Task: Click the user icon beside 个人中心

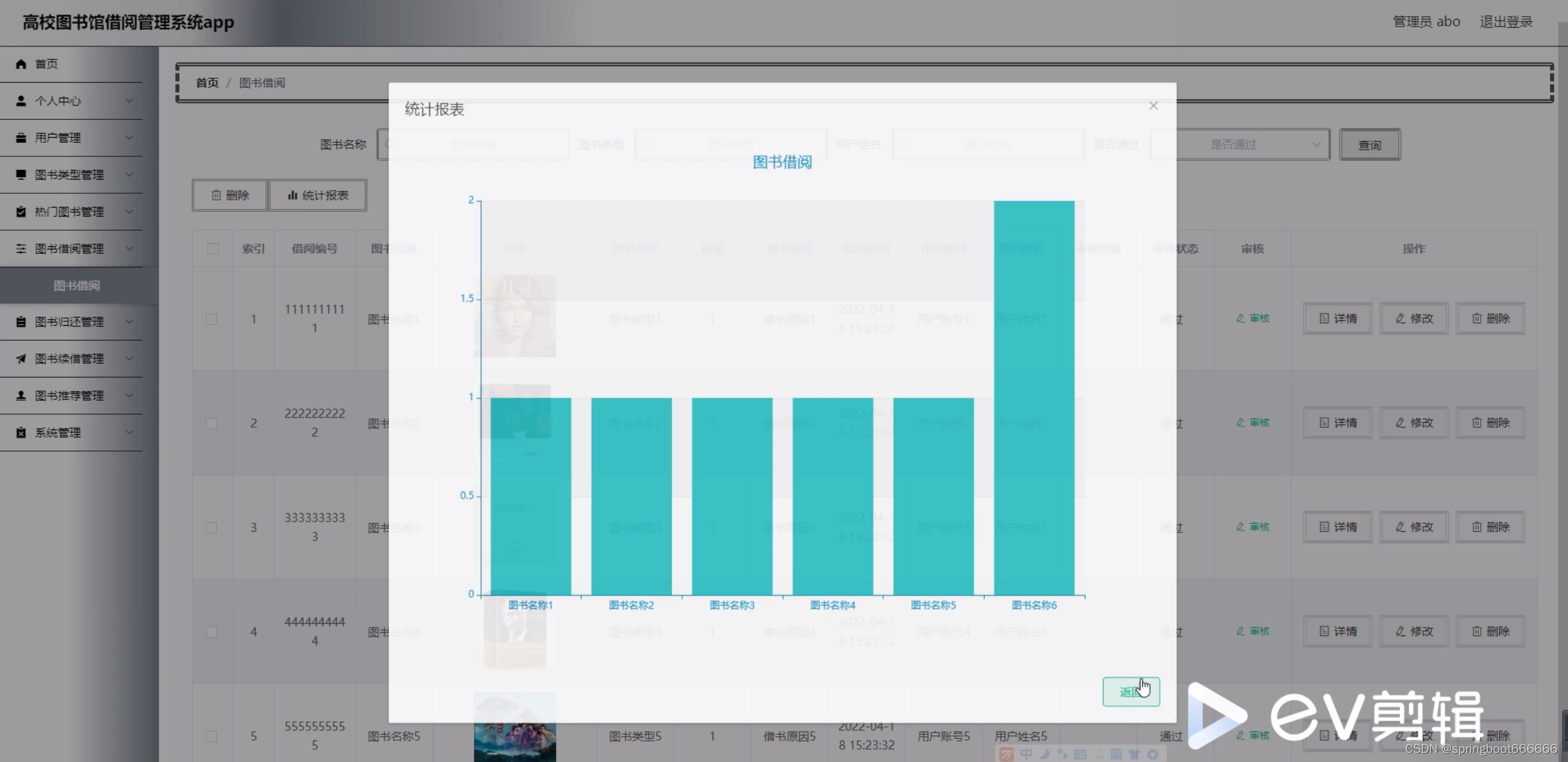Action: [21, 101]
